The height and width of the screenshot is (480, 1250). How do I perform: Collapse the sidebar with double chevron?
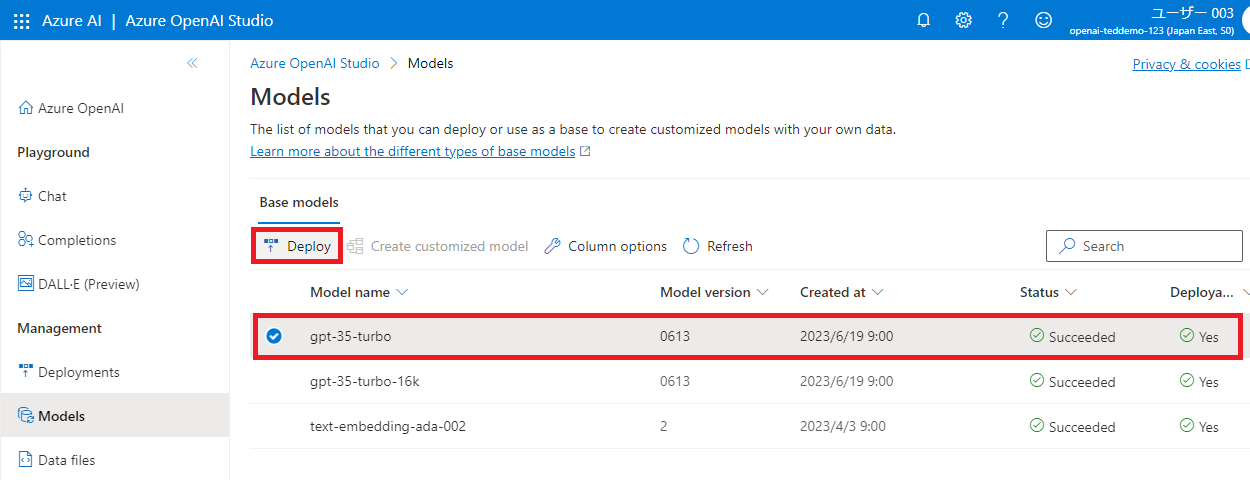pos(192,63)
